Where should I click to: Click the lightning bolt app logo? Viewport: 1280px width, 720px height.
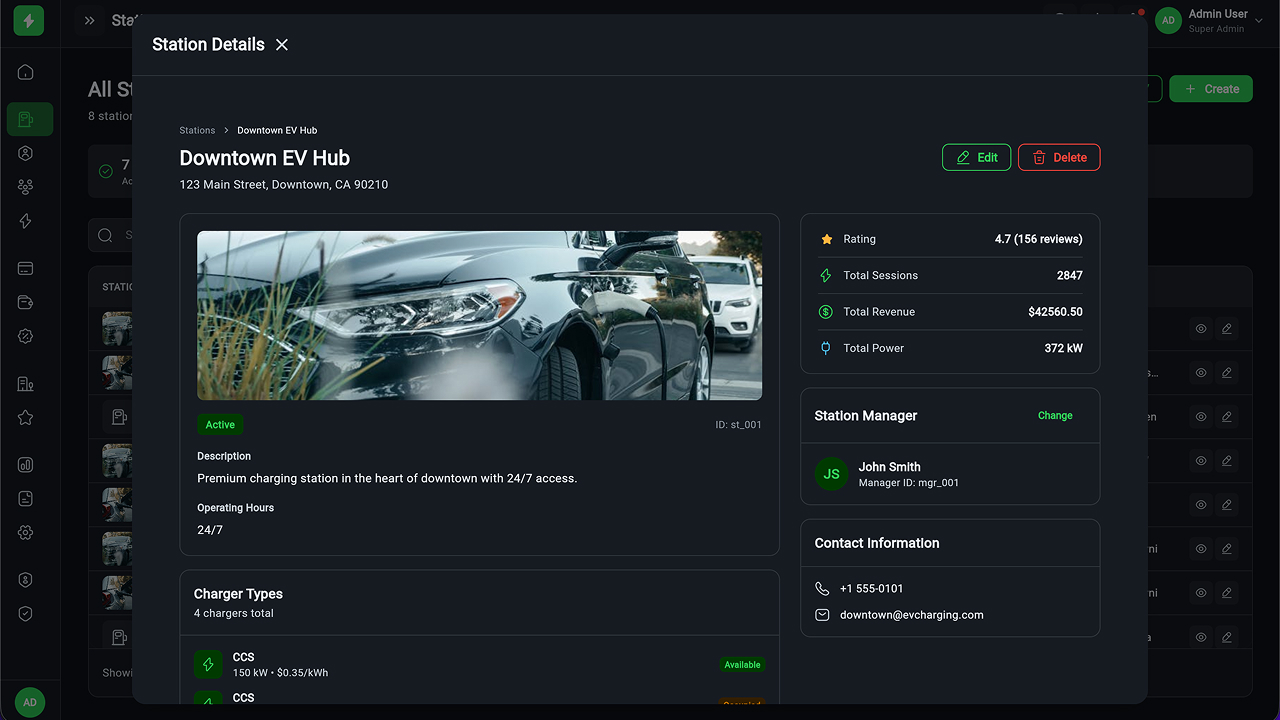point(29,20)
